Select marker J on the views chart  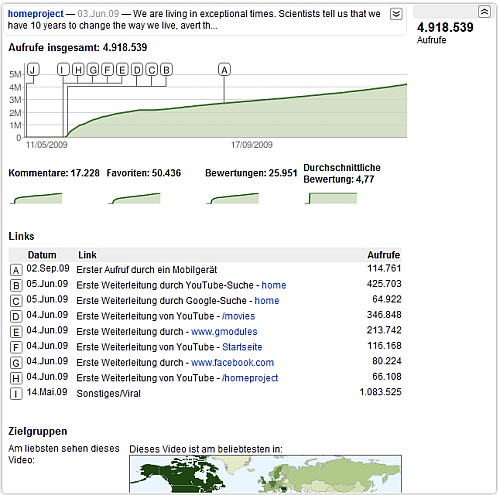[x=33, y=70]
